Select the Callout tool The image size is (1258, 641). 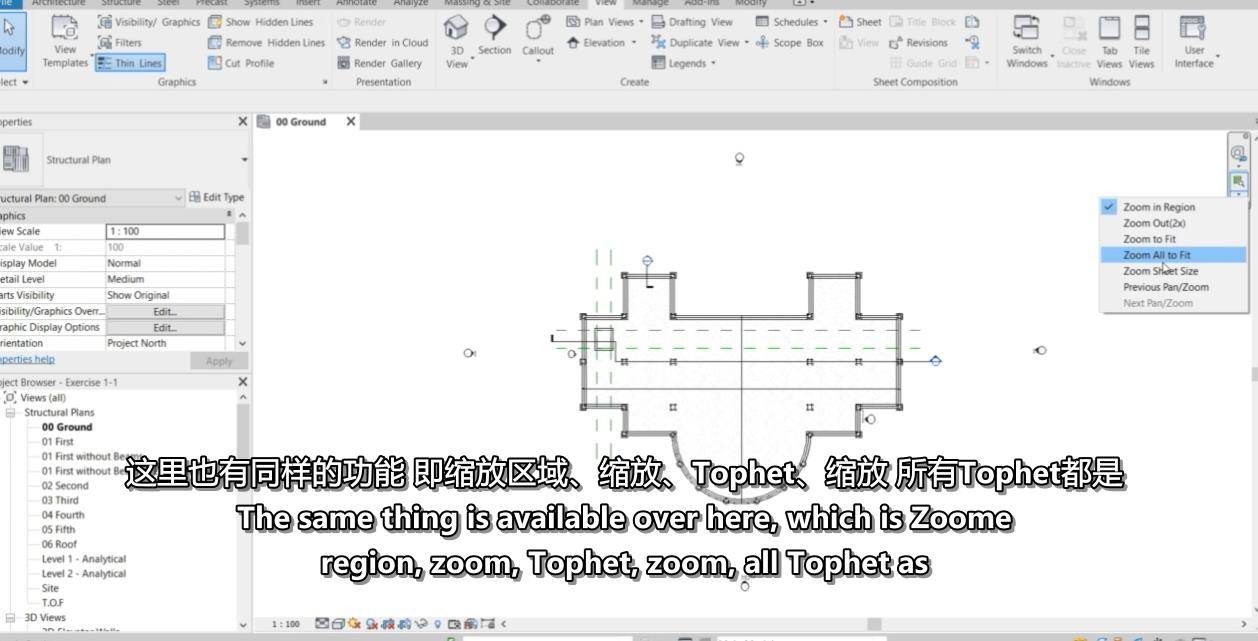coord(538,38)
